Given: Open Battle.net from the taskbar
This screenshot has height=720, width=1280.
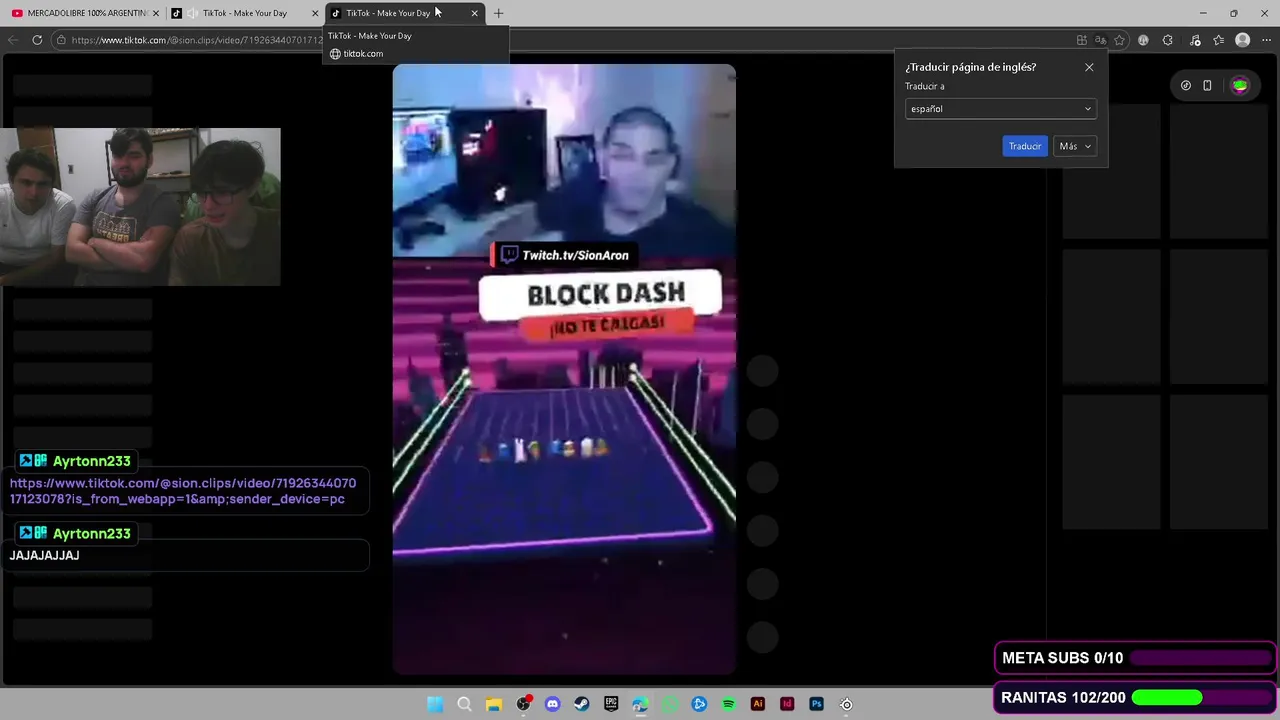Looking at the screenshot, I should (699, 704).
